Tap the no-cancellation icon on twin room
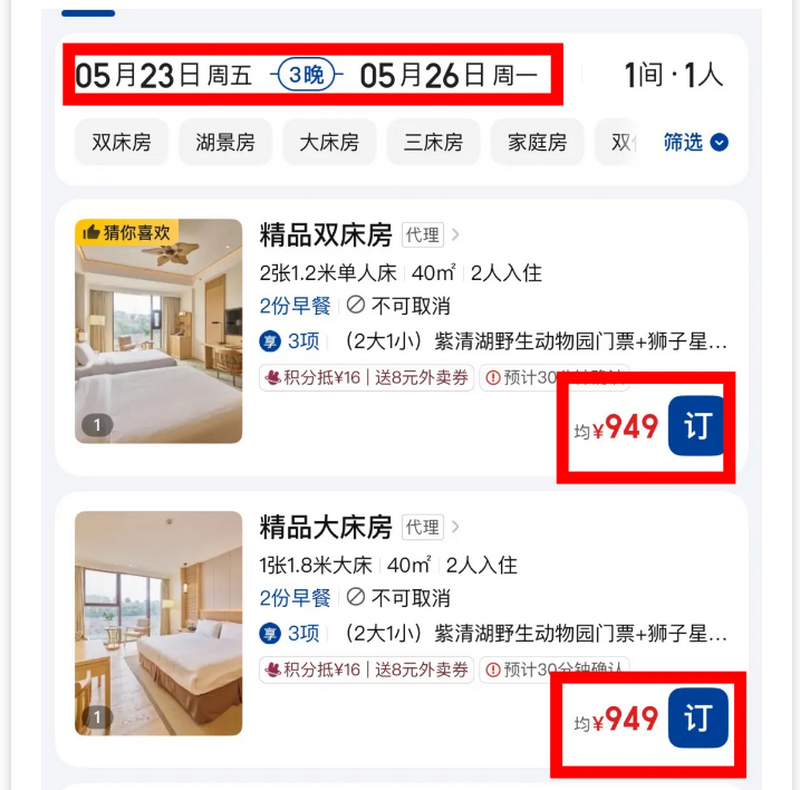Image resolution: width=800 pixels, height=790 pixels. pos(356,305)
